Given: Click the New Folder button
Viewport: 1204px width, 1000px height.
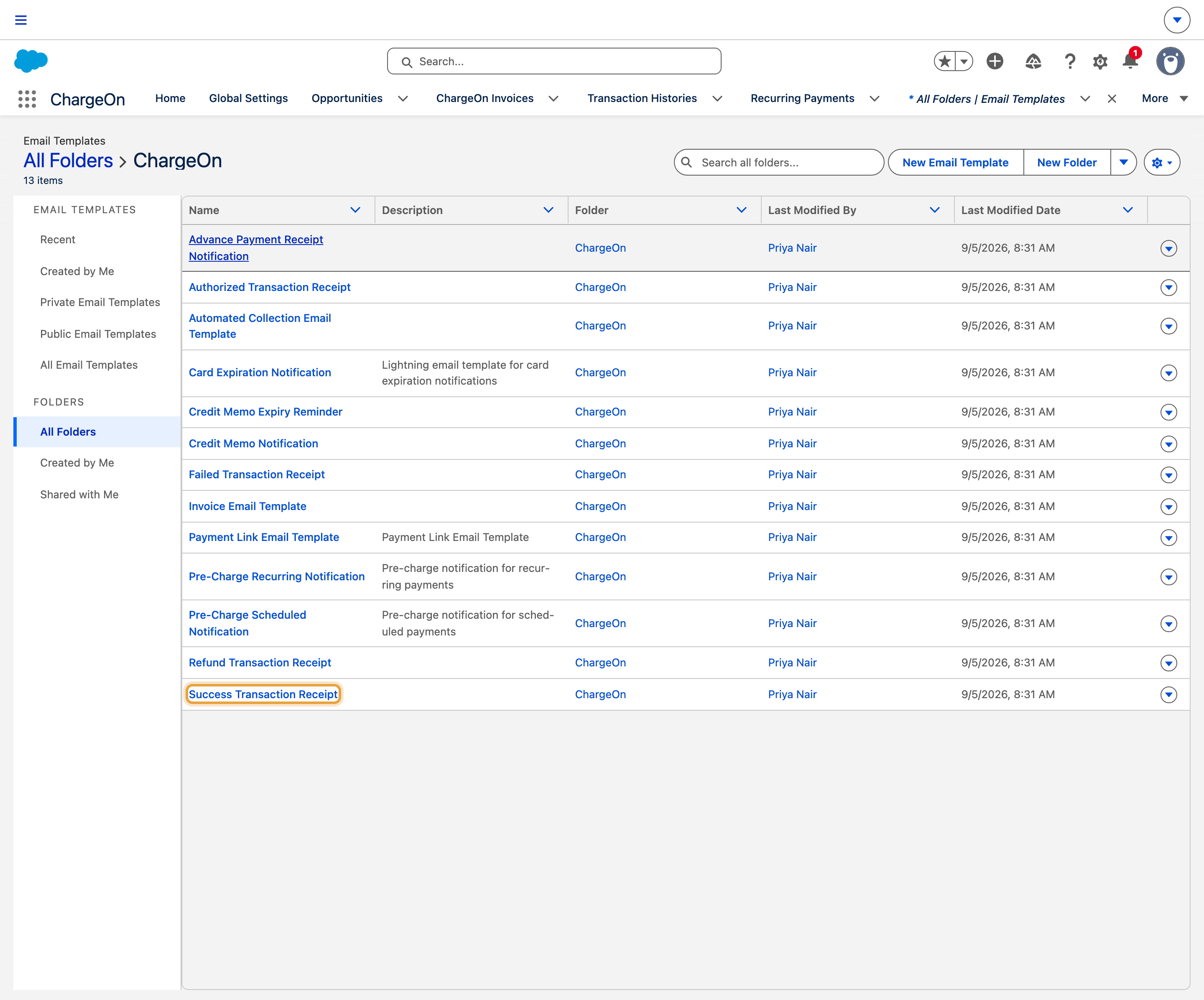Looking at the screenshot, I should (1067, 162).
